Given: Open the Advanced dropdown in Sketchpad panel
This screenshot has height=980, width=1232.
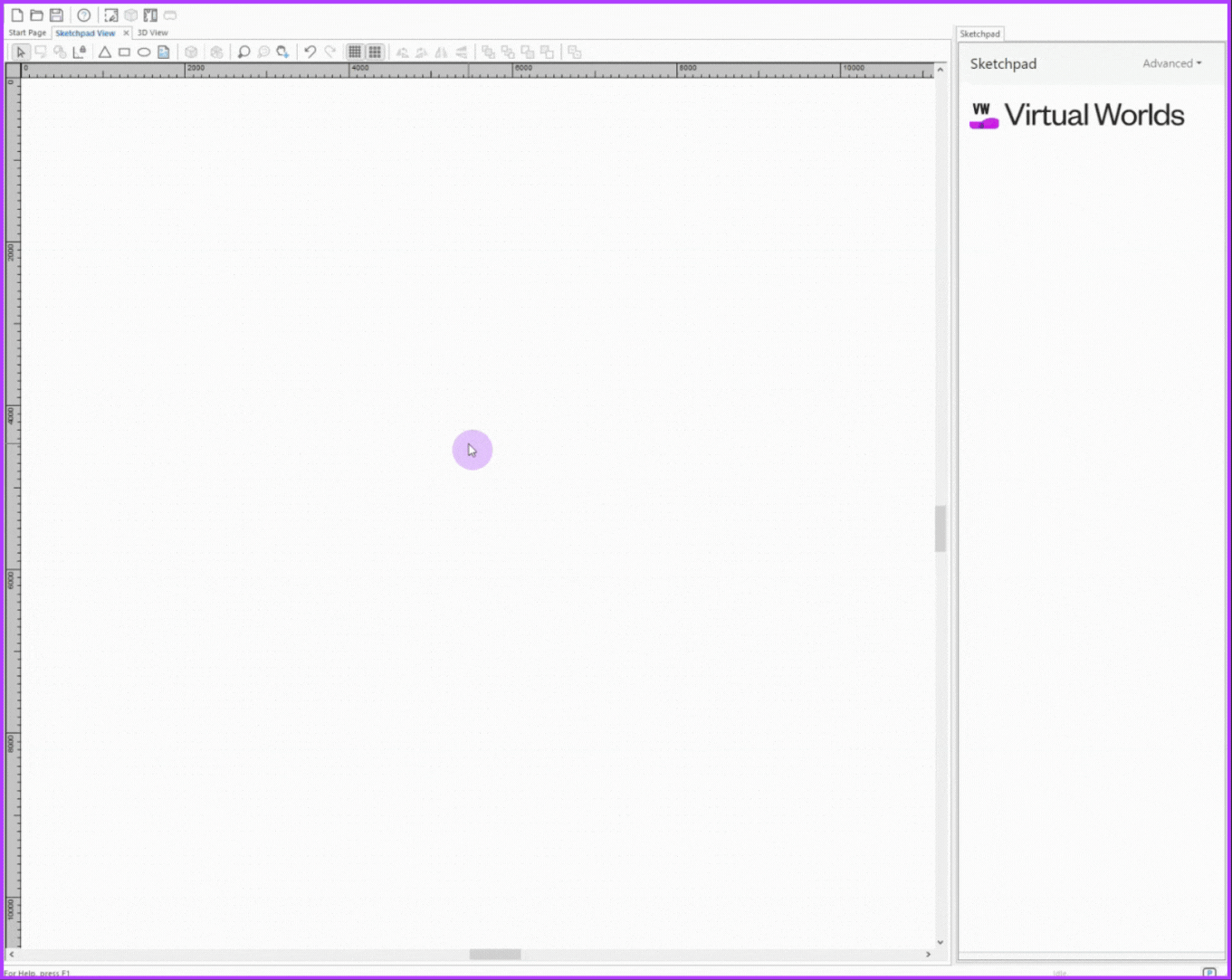Looking at the screenshot, I should pos(1171,63).
